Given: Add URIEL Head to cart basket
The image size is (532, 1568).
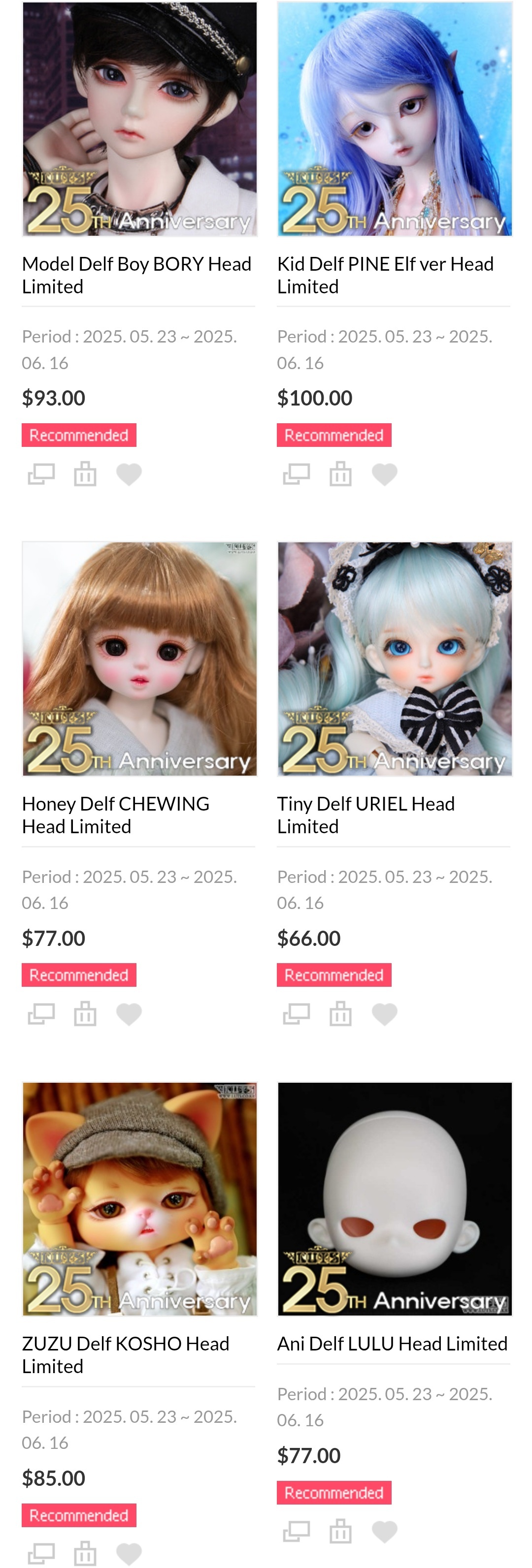Looking at the screenshot, I should click(340, 1013).
